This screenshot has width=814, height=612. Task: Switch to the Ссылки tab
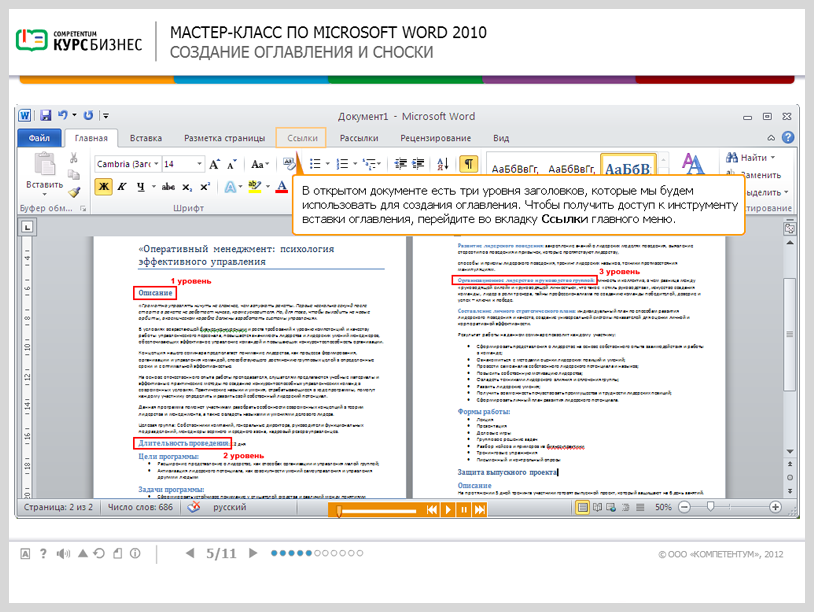click(x=302, y=138)
